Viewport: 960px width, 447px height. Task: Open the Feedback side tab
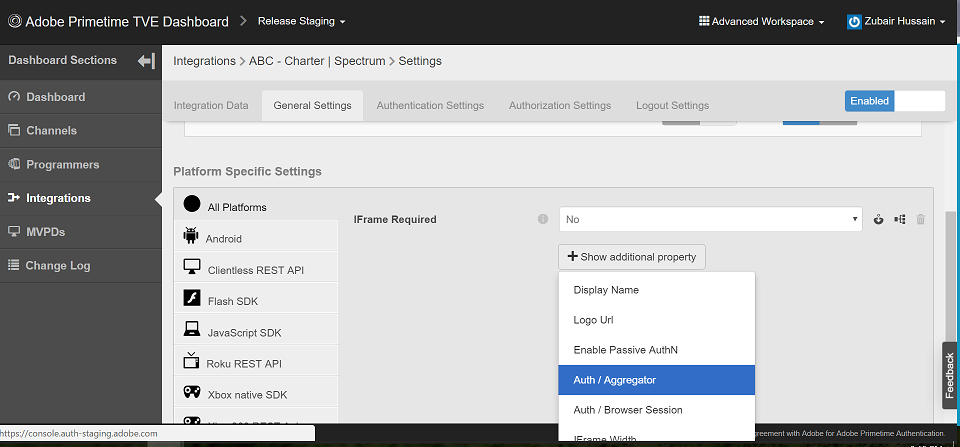(950, 376)
